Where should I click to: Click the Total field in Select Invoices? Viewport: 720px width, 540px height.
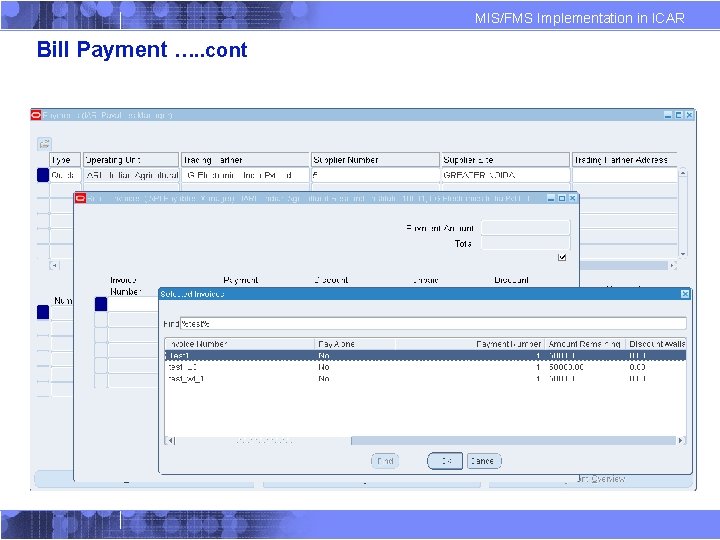click(x=526, y=243)
